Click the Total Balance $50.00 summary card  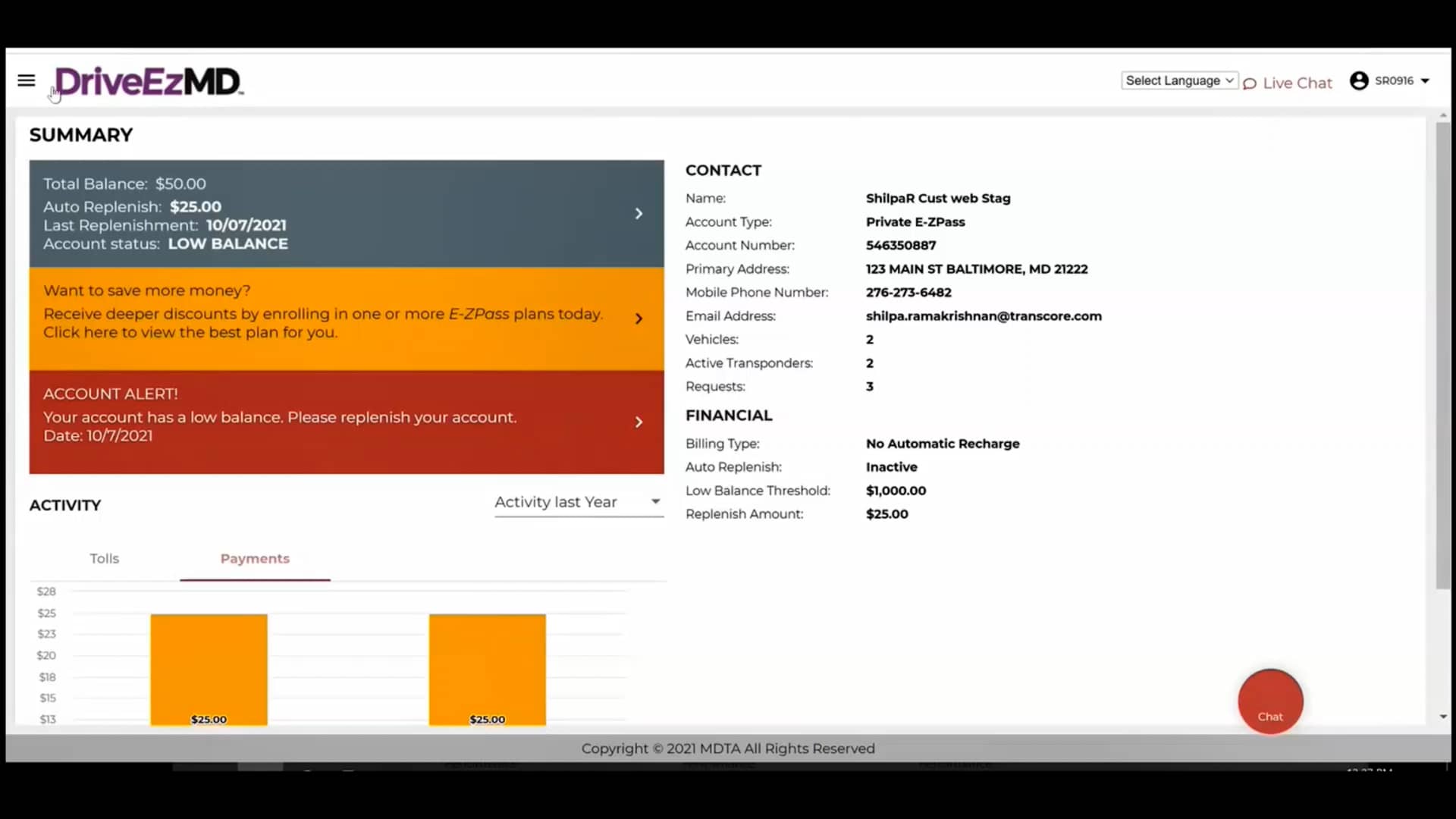(x=347, y=213)
